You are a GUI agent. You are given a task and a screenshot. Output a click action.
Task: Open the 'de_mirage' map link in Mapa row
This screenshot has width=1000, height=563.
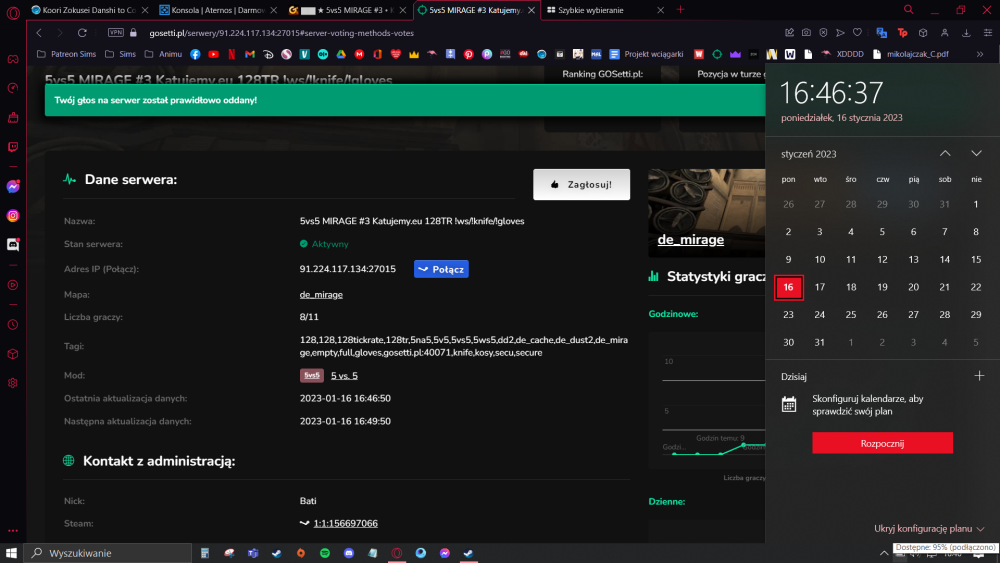[321, 295]
